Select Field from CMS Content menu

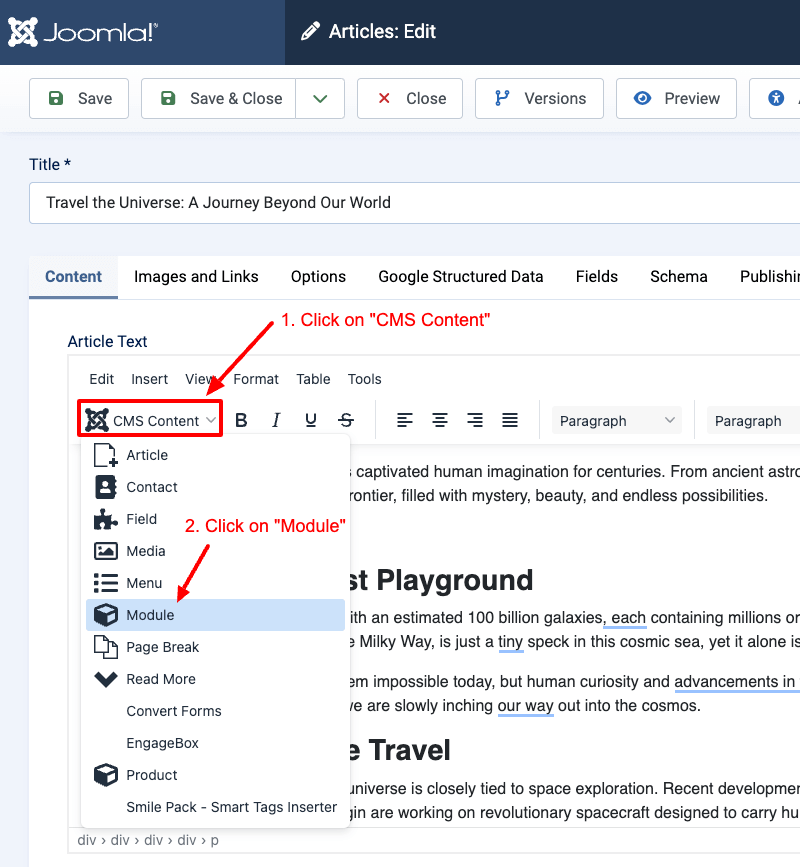tap(216, 519)
